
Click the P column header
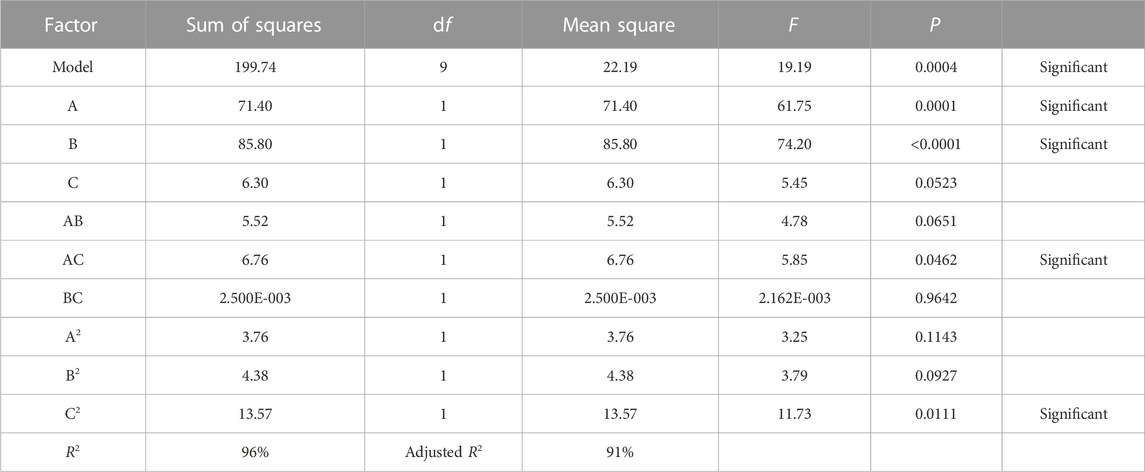click(x=936, y=26)
